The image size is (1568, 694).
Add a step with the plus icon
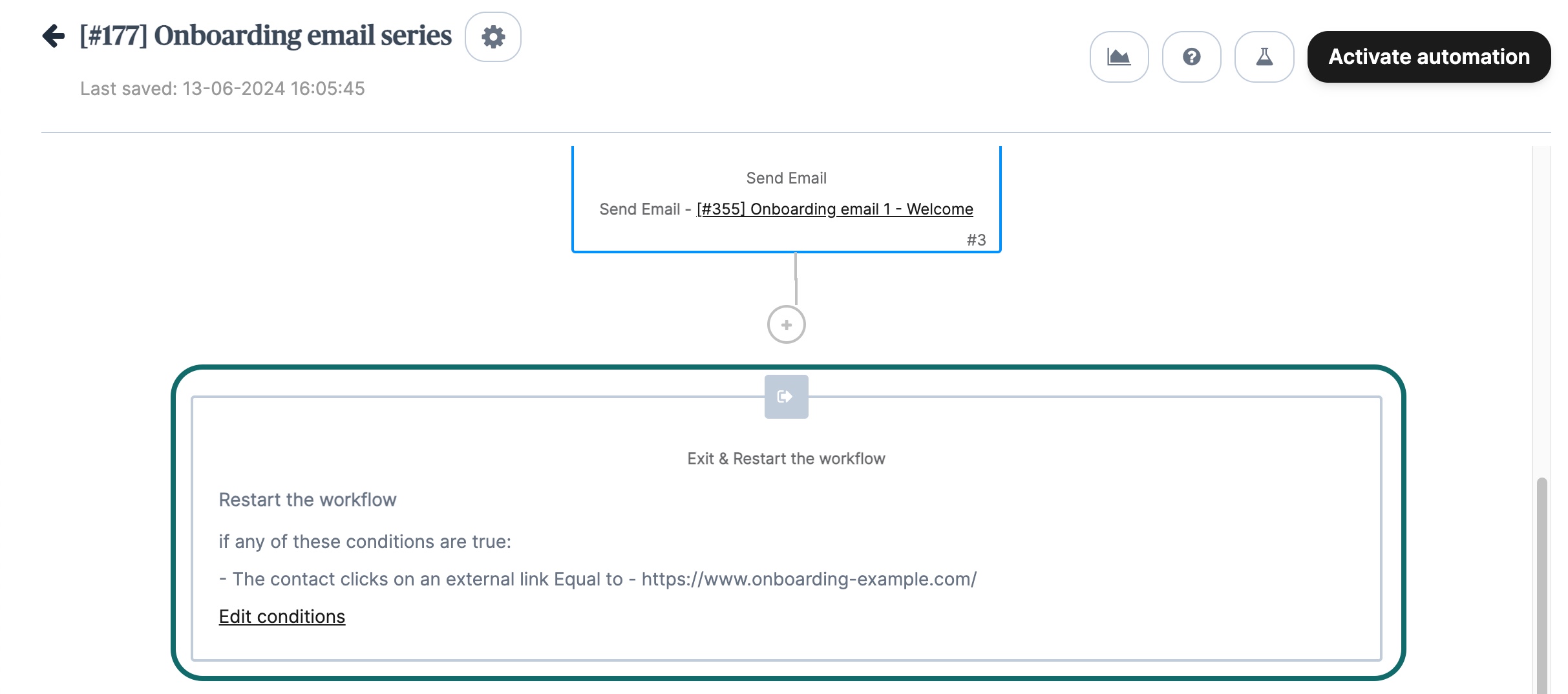[786, 324]
